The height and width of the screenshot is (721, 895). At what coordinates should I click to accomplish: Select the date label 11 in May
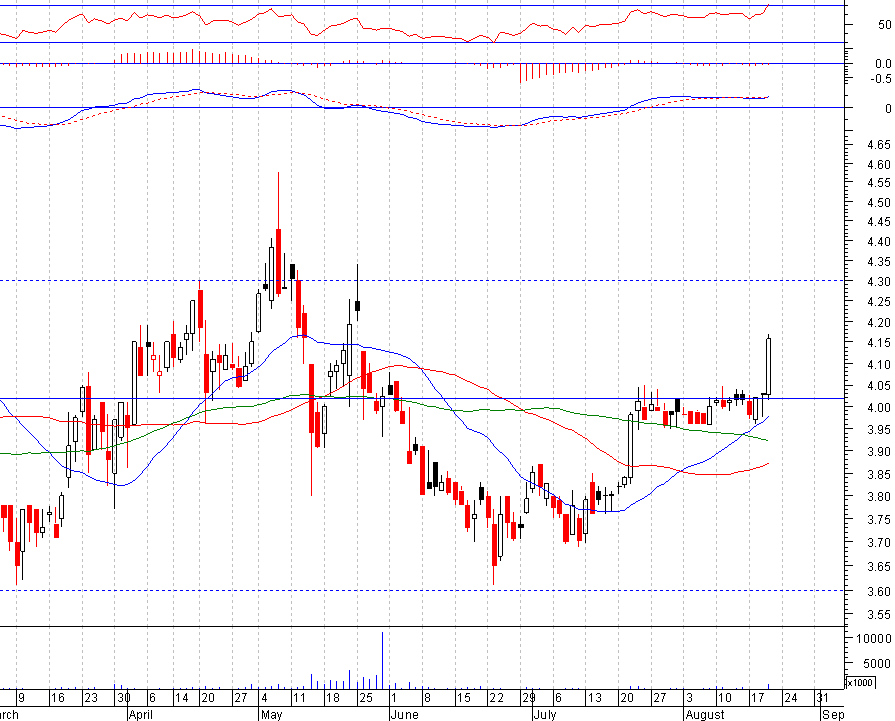coord(299,698)
